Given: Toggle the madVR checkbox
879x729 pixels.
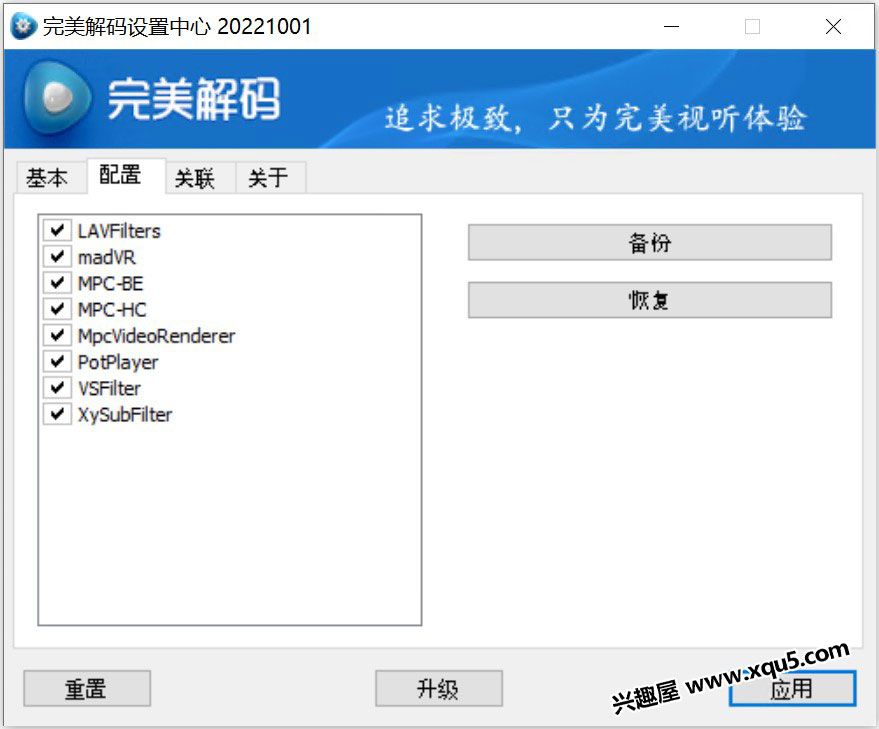Looking at the screenshot, I should [x=57, y=257].
